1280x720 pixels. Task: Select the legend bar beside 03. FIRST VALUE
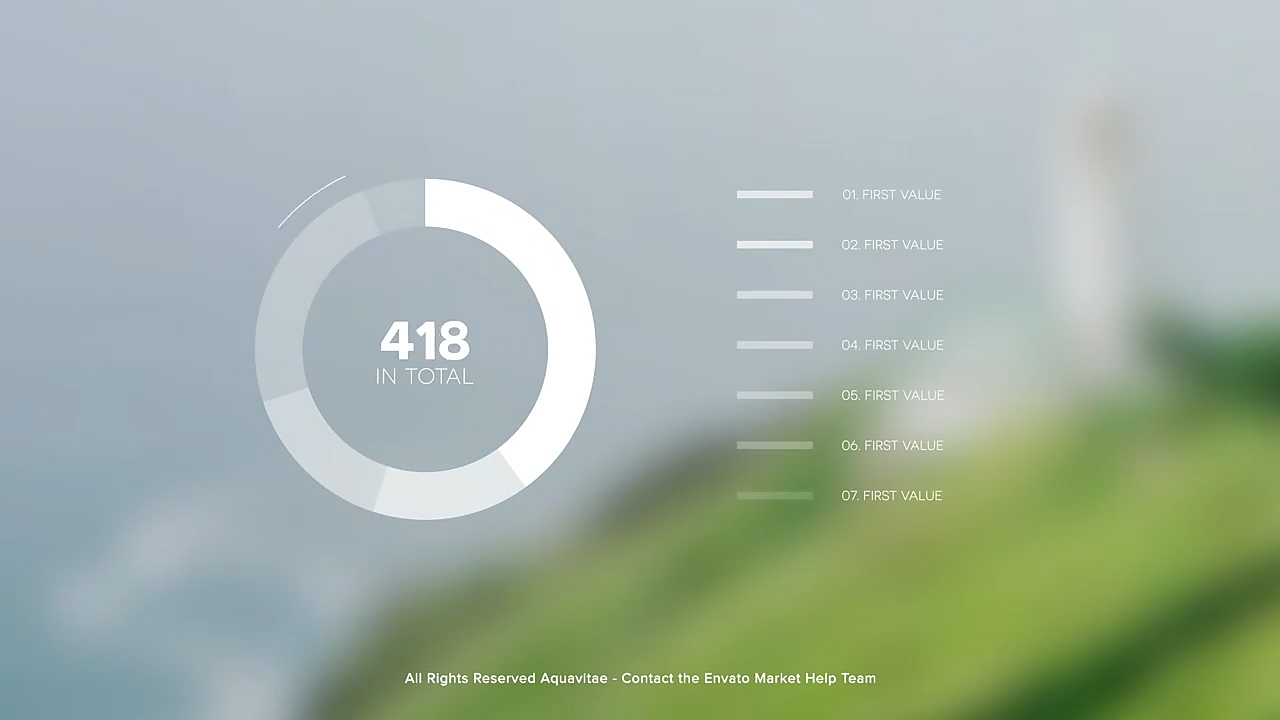pos(775,295)
